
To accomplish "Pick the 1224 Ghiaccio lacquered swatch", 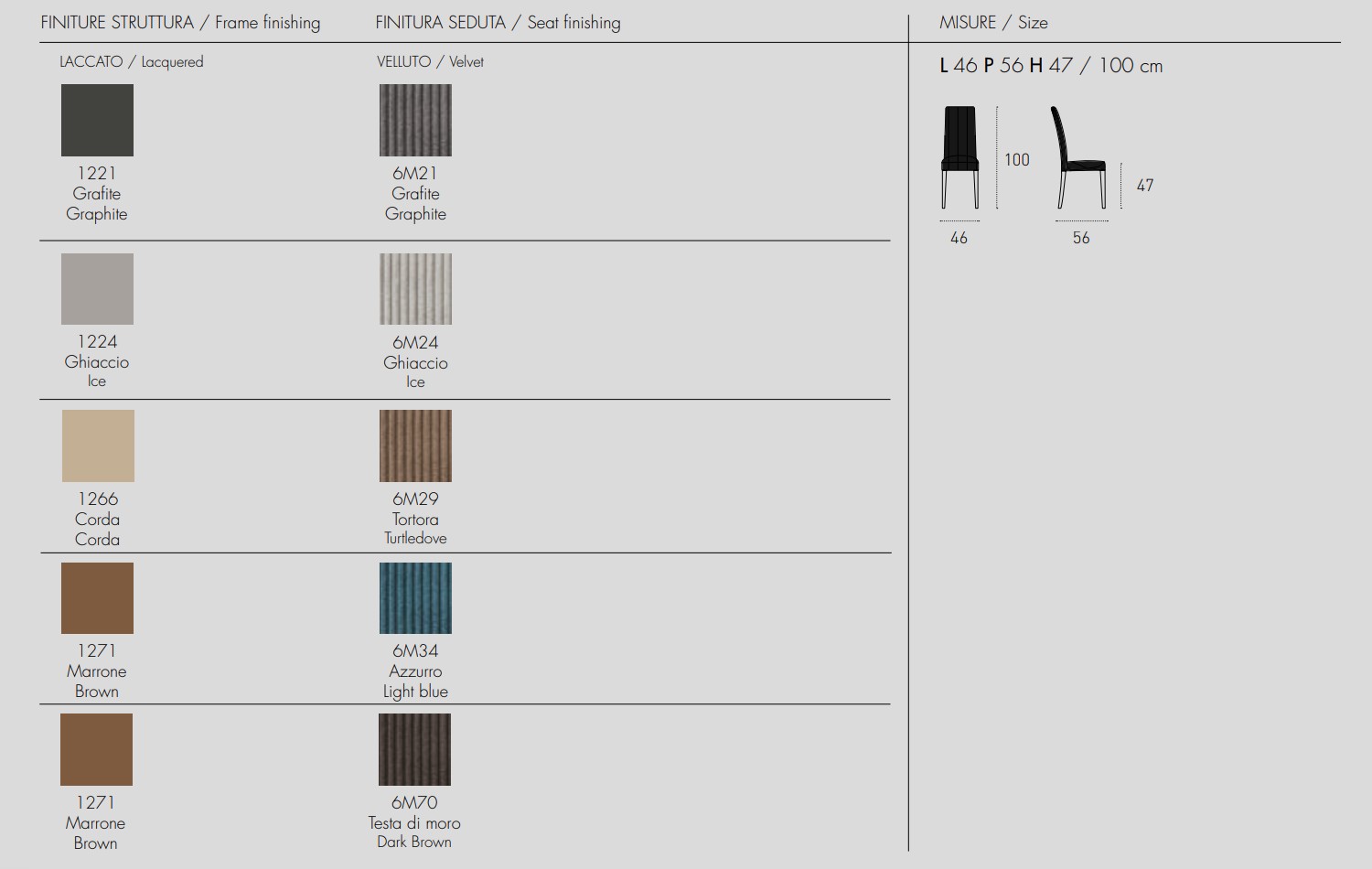I will tap(97, 289).
